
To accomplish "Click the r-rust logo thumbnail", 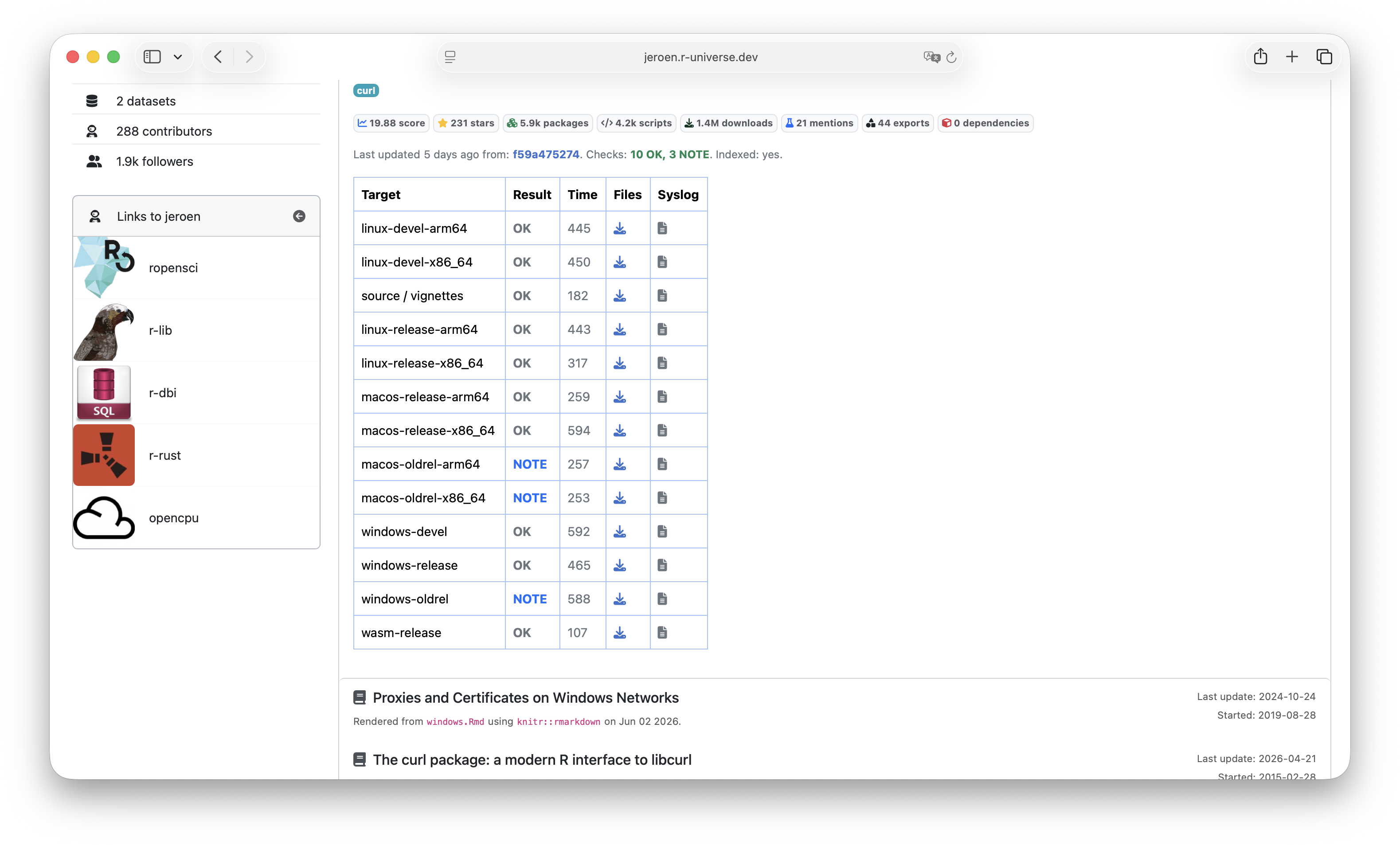I will click(104, 454).
